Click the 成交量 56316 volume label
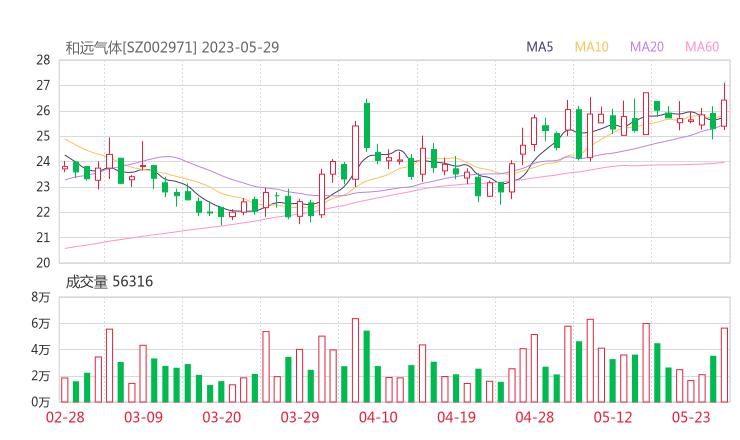Viewport: 740px width, 440px height. (x=109, y=282)
